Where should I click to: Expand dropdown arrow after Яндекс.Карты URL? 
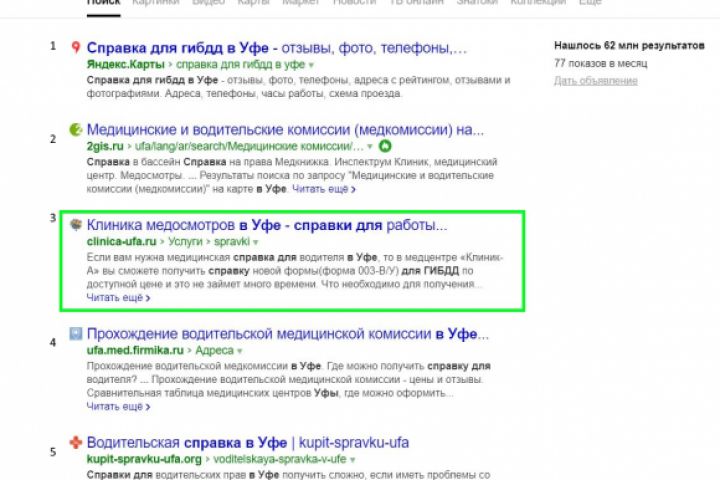coord(311,65)
